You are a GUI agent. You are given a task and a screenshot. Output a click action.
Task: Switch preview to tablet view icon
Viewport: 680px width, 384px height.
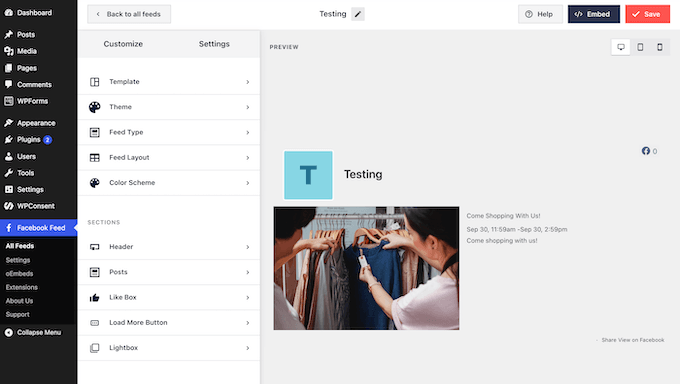640,47
